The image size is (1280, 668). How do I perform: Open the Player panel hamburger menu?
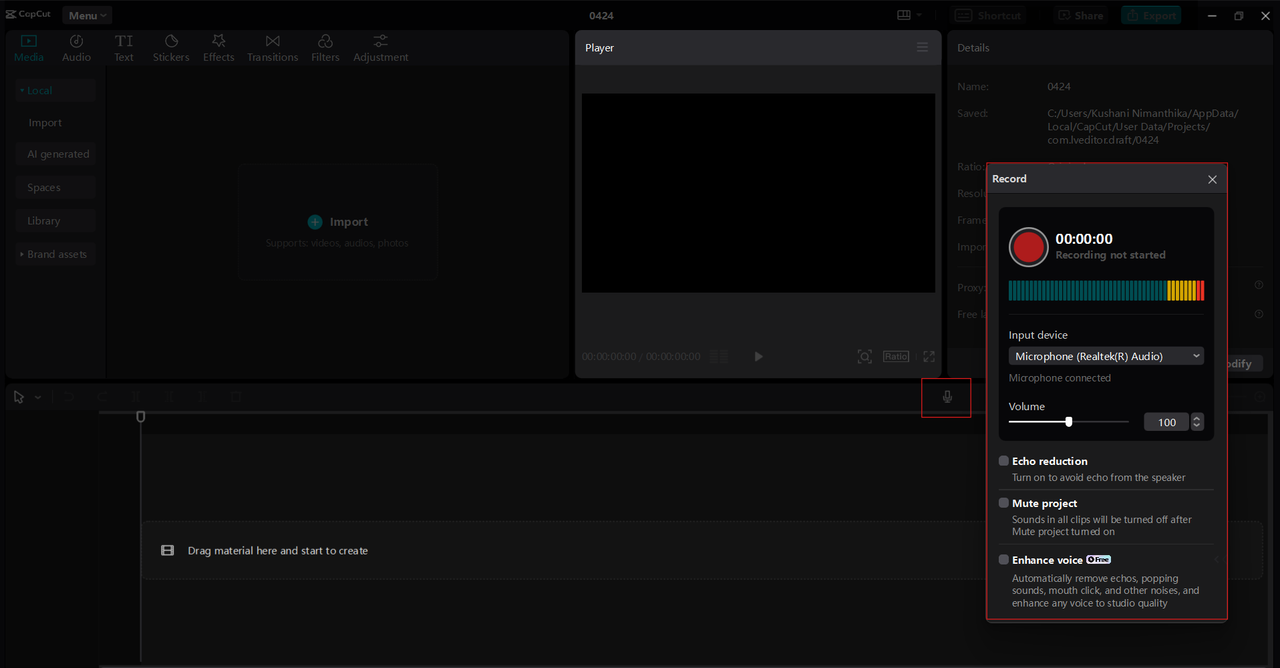[x=922, y=48]
